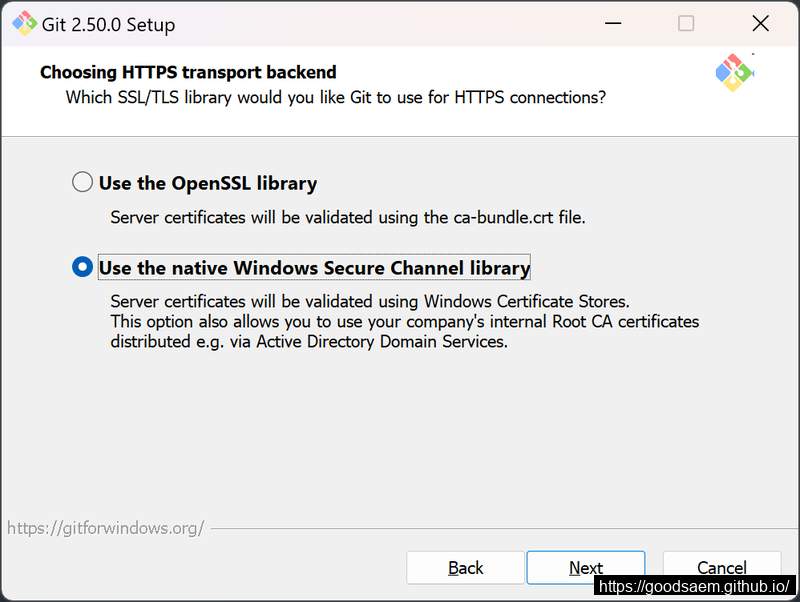Click the Windows Certificate Stores description line
This screenshot has width=800, height=602.
[370, 302]
